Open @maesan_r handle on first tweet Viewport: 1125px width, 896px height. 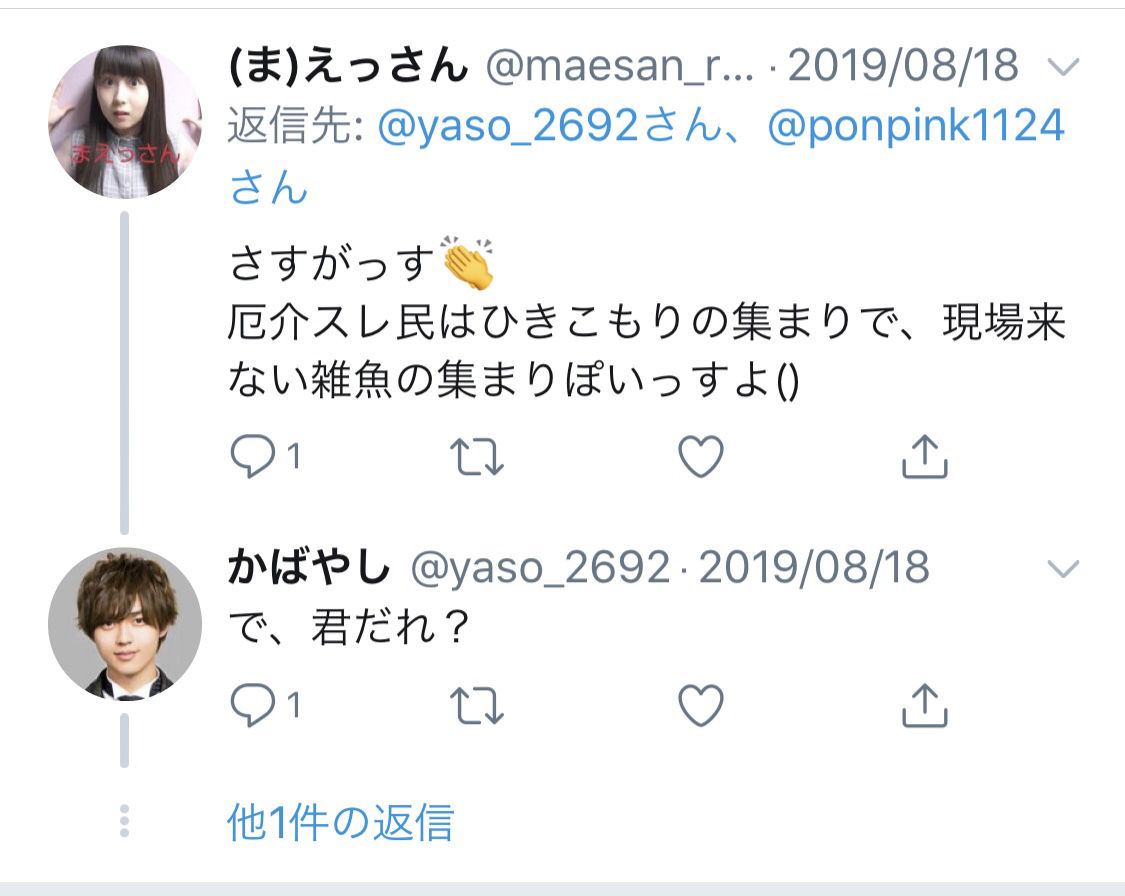click(x=620, y=66)
